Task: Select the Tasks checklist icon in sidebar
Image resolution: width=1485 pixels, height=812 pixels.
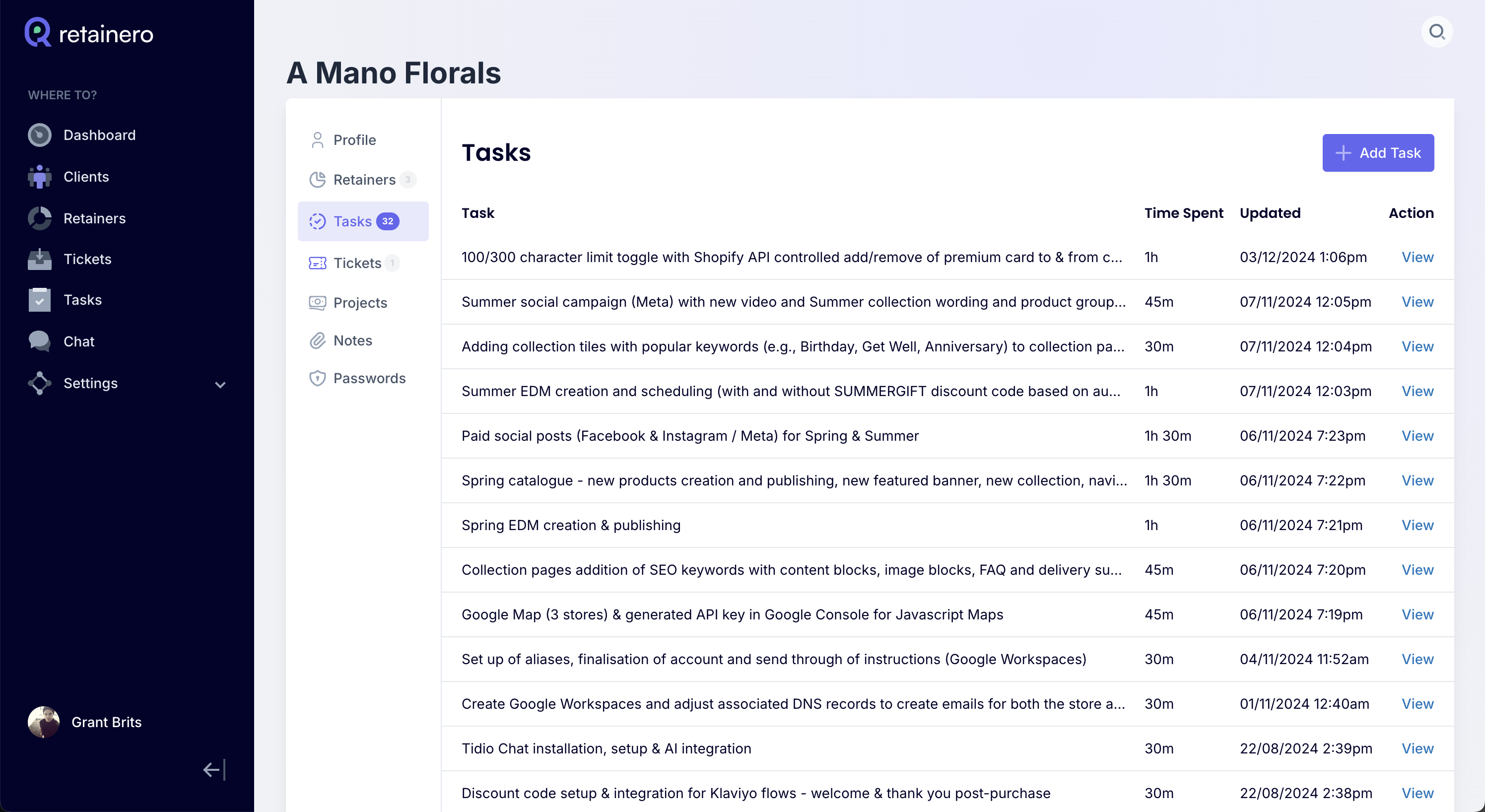Action: pos(39,300)
